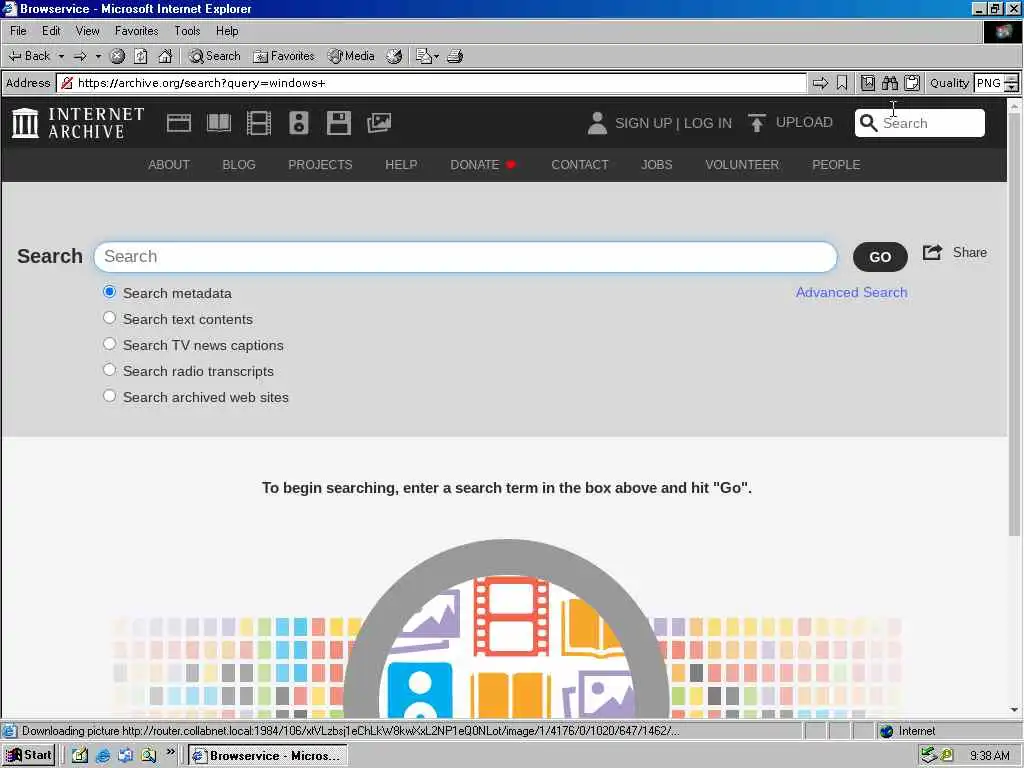Open the History toolbar icon
The image size is (1024, 768).
[394, 56]
